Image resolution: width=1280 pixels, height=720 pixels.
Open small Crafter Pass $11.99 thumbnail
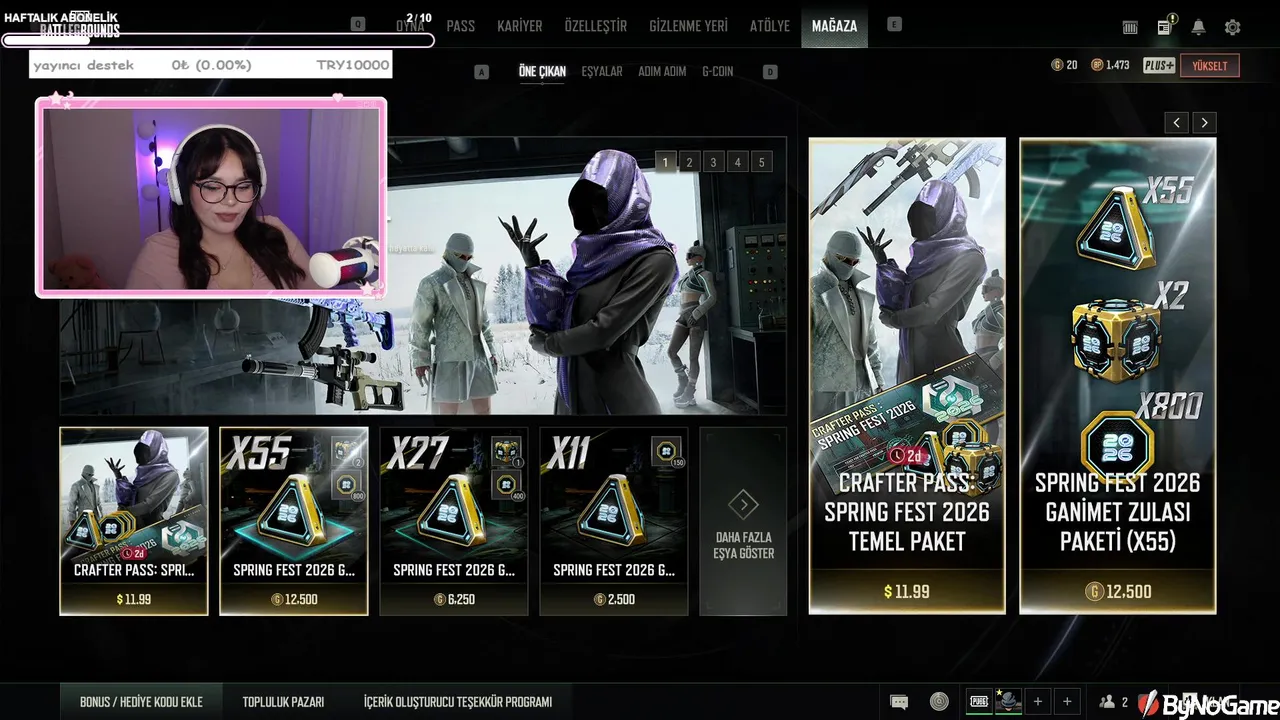tap(134, 521)
